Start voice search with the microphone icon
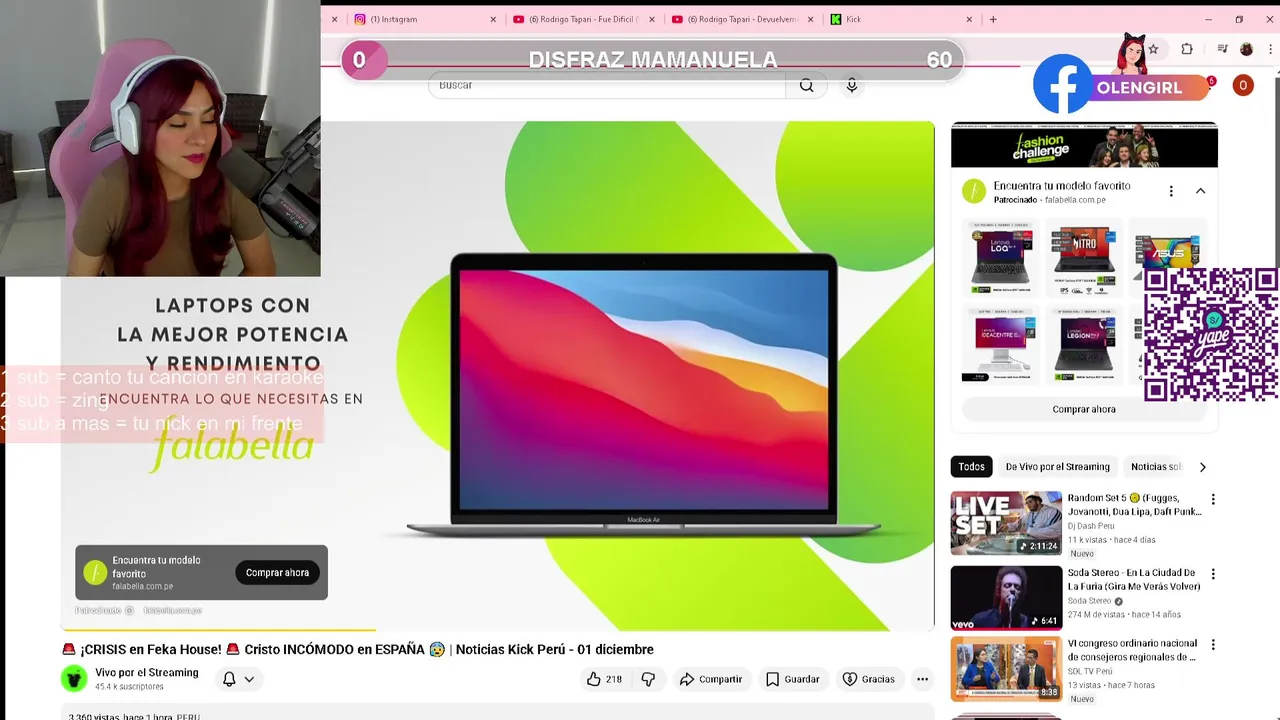 [x=852, y=86]
